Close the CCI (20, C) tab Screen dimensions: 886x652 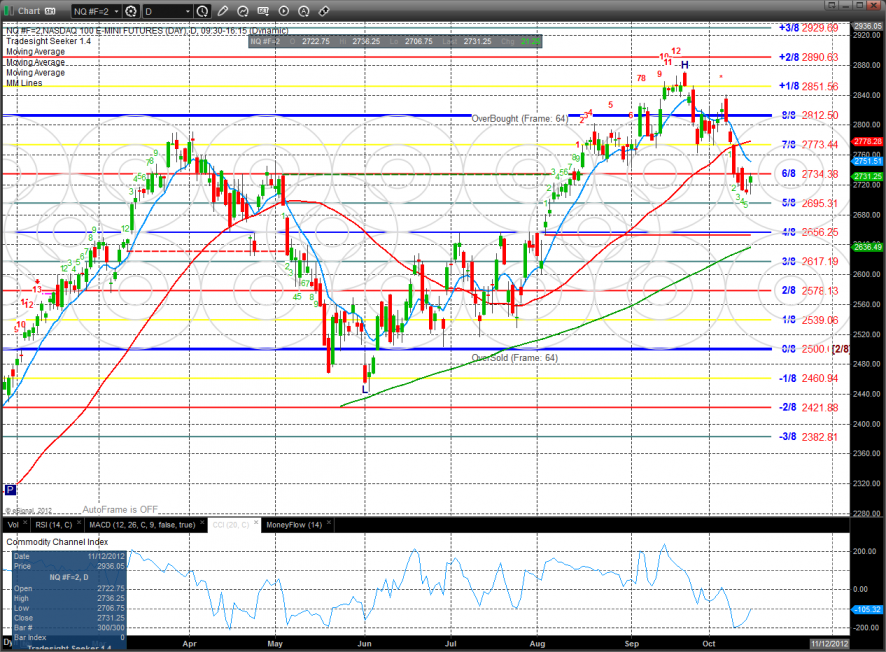256,523
